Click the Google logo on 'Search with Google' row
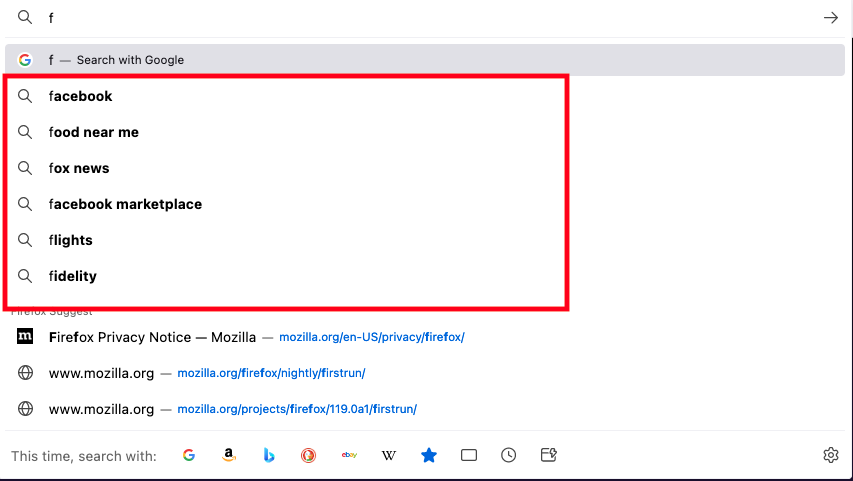The image size is (853, 481). 25,60
